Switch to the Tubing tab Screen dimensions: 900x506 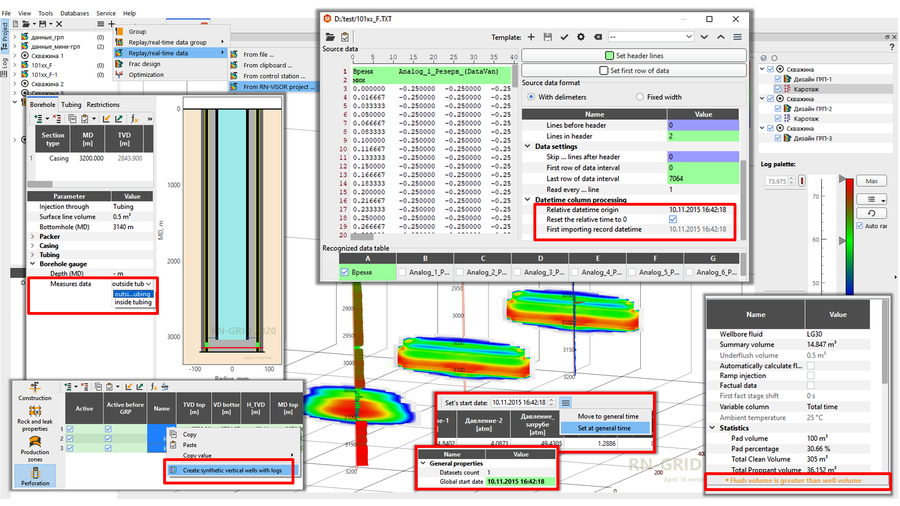pos(71,104)
